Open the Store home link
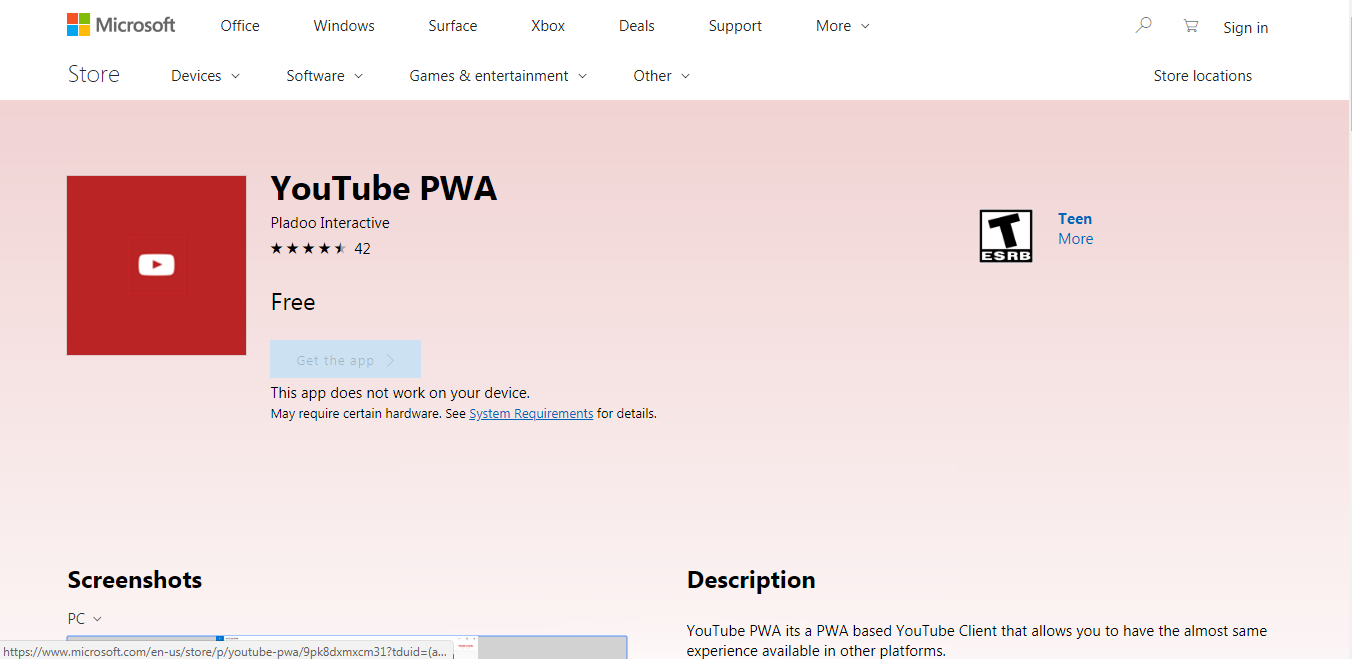The image size is (1352, 659). coord(94,74)
